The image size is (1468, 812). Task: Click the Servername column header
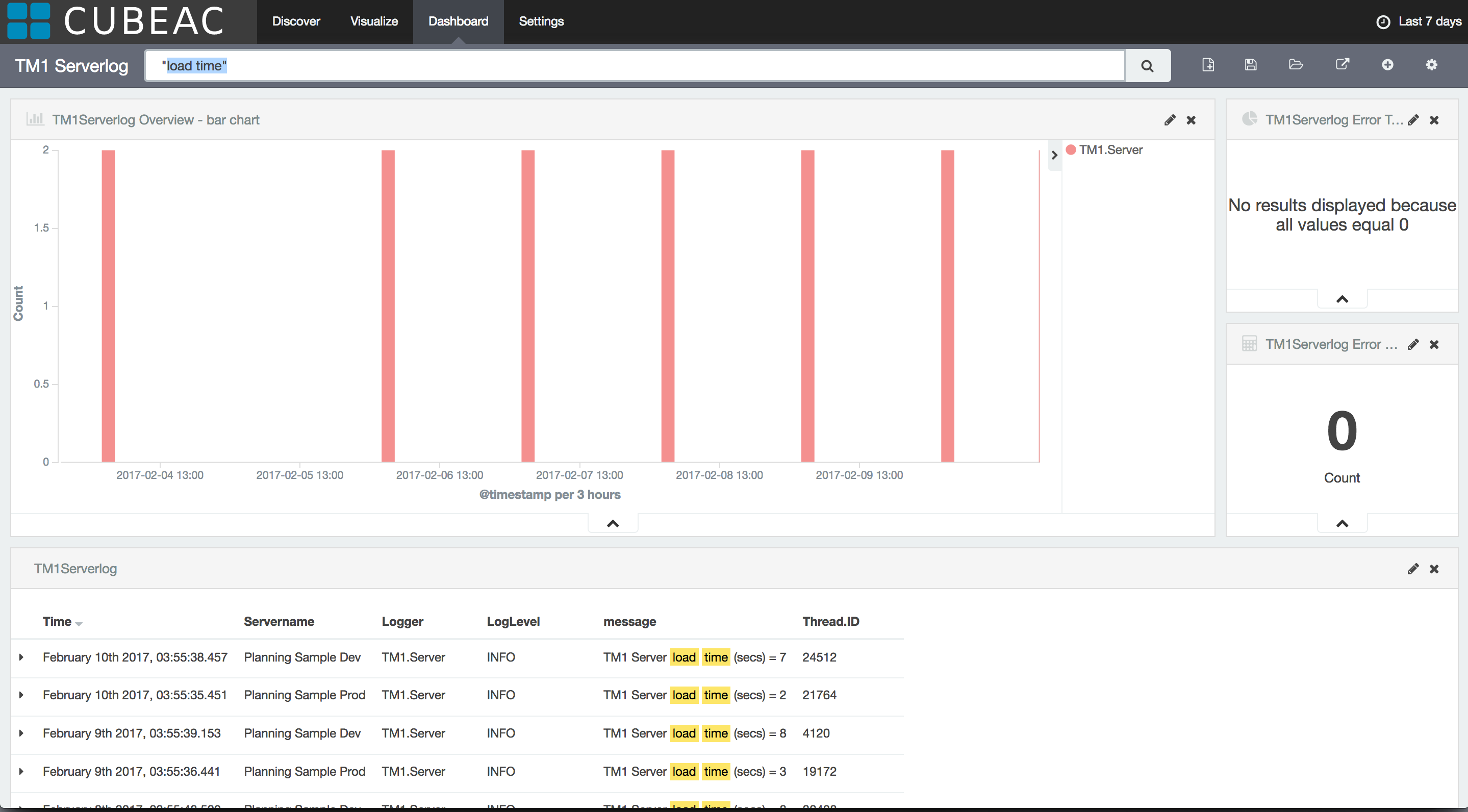point(279,621)
